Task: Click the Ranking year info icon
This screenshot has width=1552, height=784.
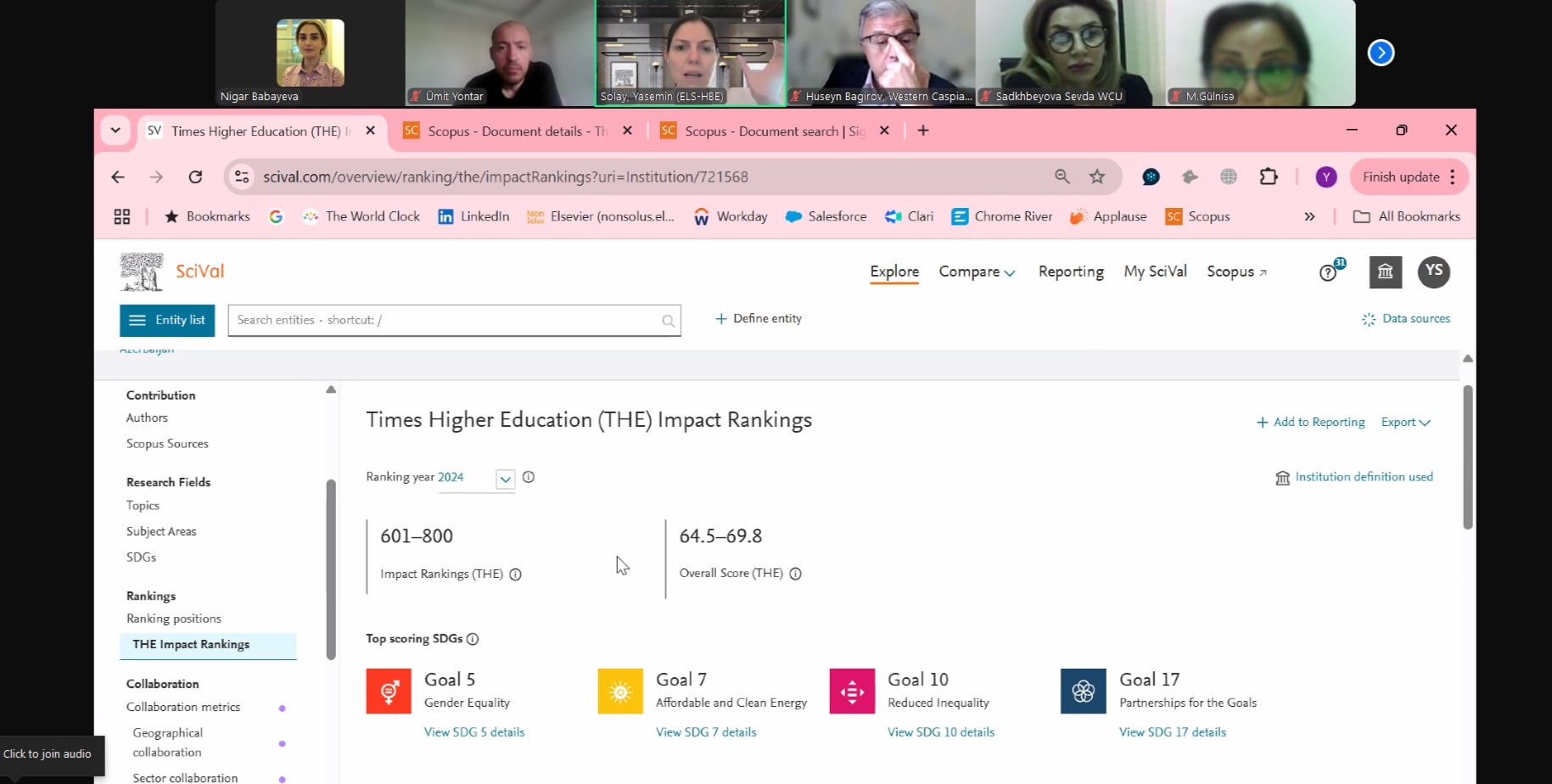Action: point(529,477)
